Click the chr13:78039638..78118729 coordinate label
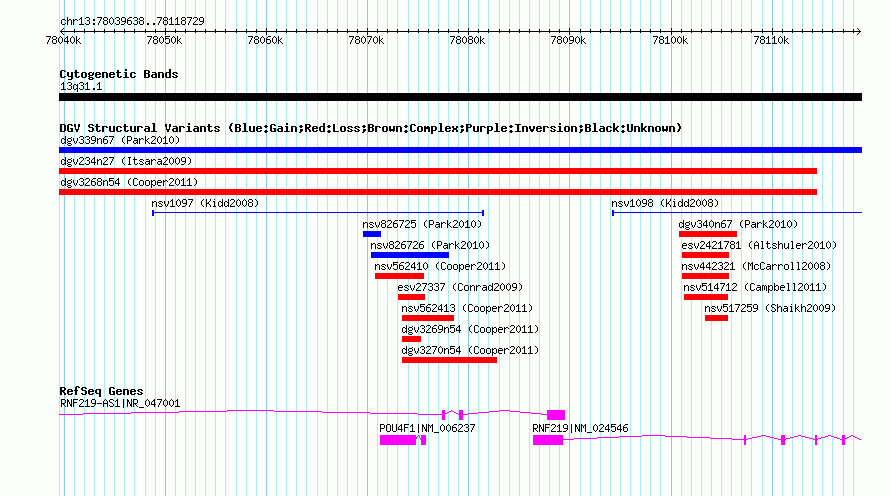 (x=132, y=21)
